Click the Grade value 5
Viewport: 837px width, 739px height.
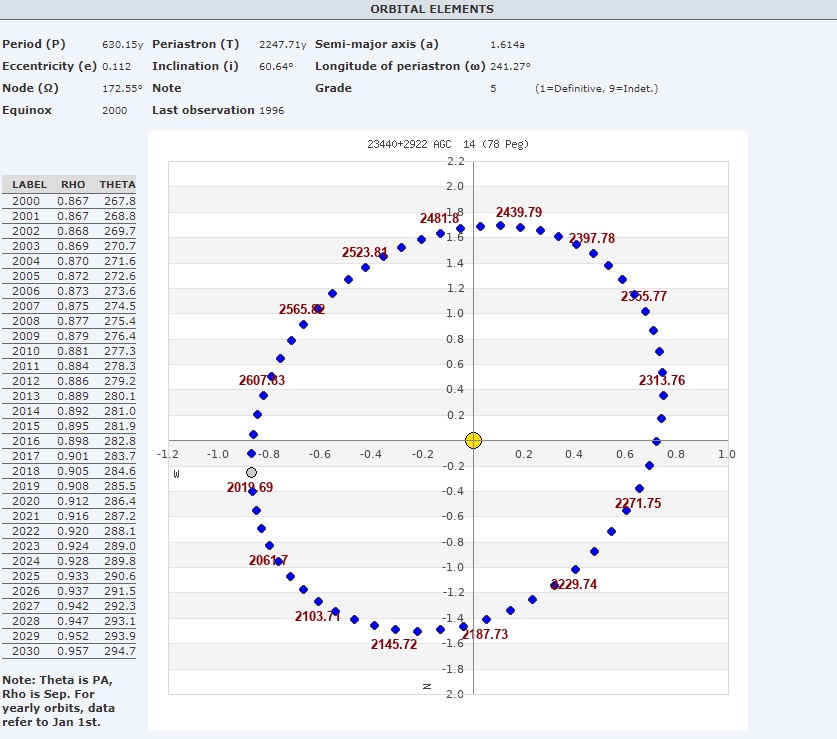[x=493, y=88]
